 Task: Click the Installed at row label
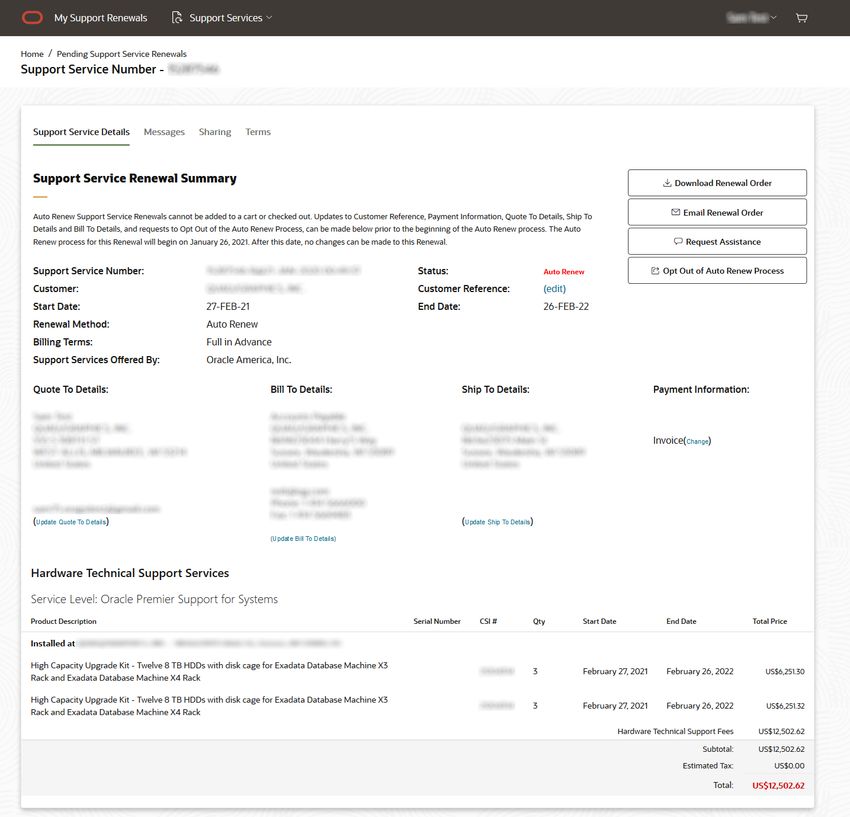pyautogui.click(x=53, y=644)
